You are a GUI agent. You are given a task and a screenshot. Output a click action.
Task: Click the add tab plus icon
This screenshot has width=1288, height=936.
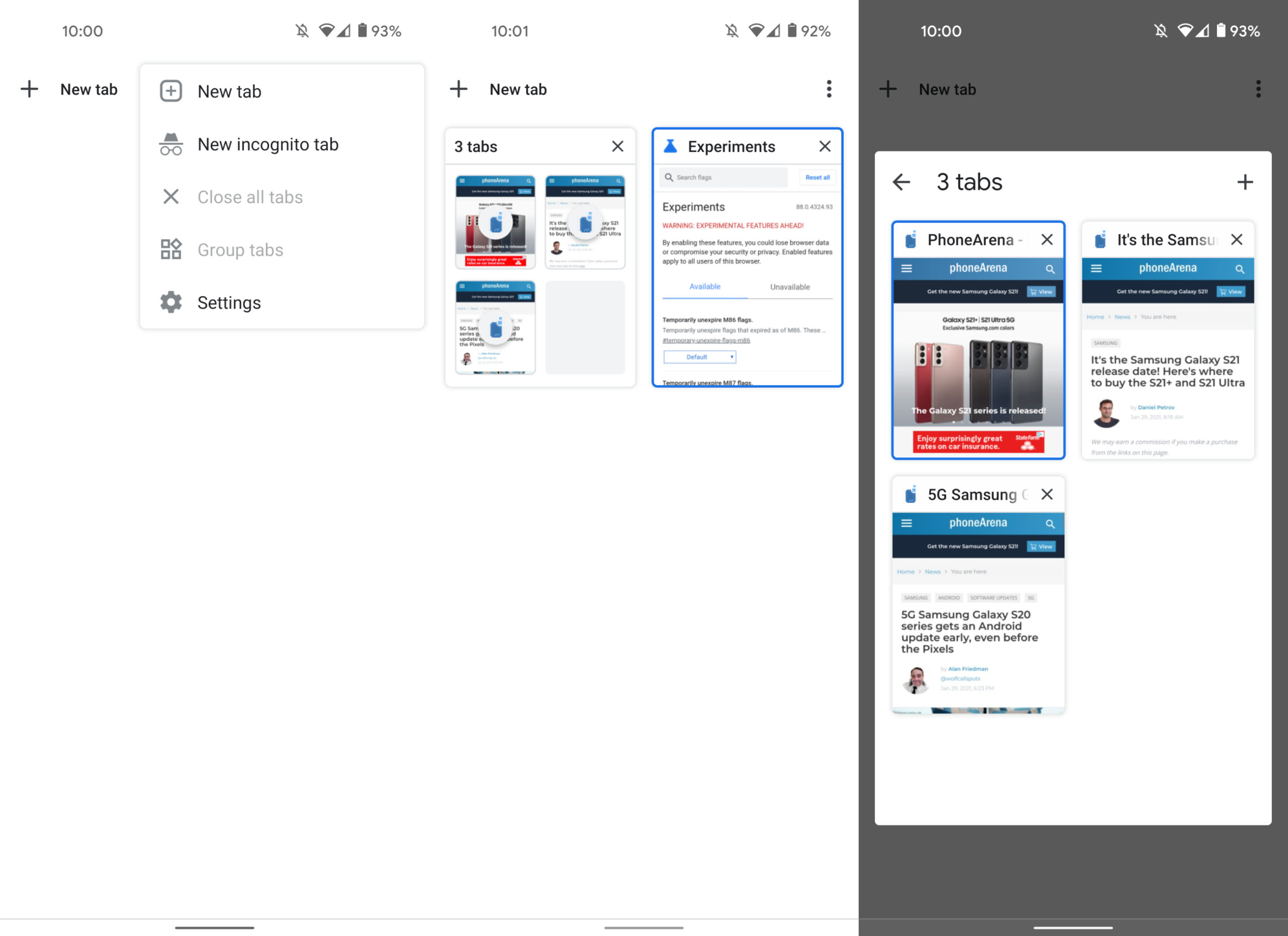point(1245,181)
